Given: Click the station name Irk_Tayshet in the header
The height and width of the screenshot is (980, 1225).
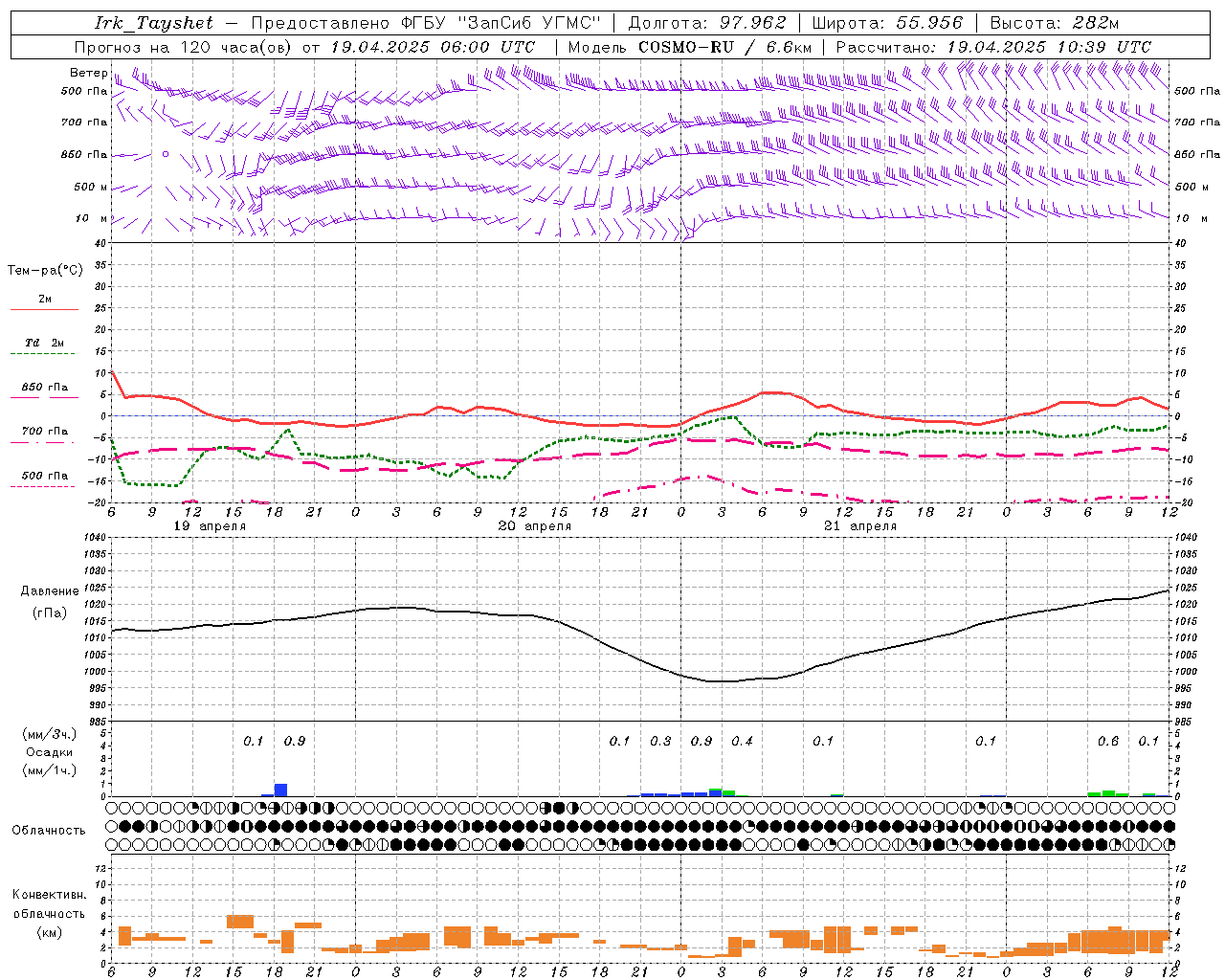Looking at the screenshot, I should (154, 23).
